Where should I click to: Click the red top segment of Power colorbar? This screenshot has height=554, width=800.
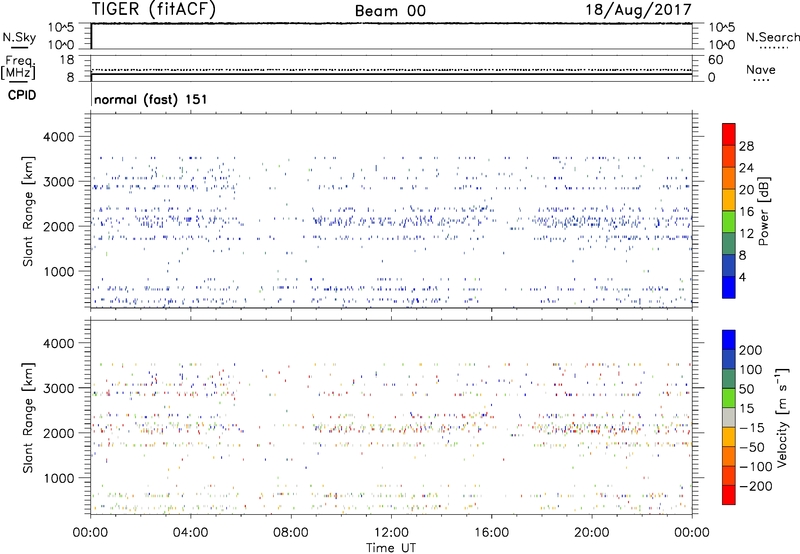tap(729, 134)
